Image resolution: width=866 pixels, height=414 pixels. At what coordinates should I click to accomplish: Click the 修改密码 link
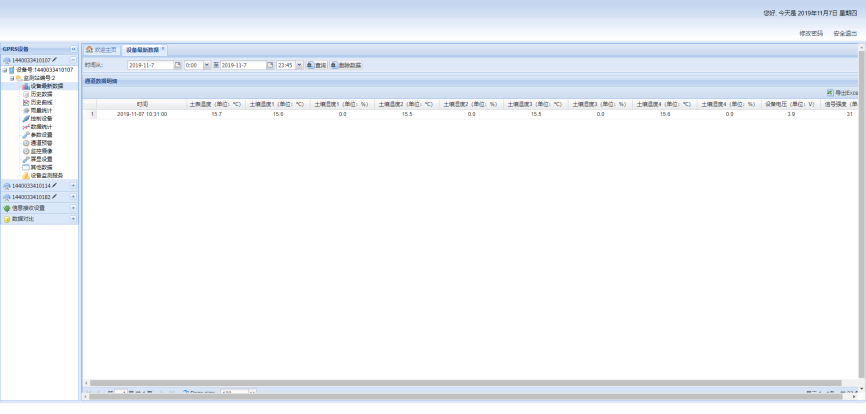coord(811,33)
